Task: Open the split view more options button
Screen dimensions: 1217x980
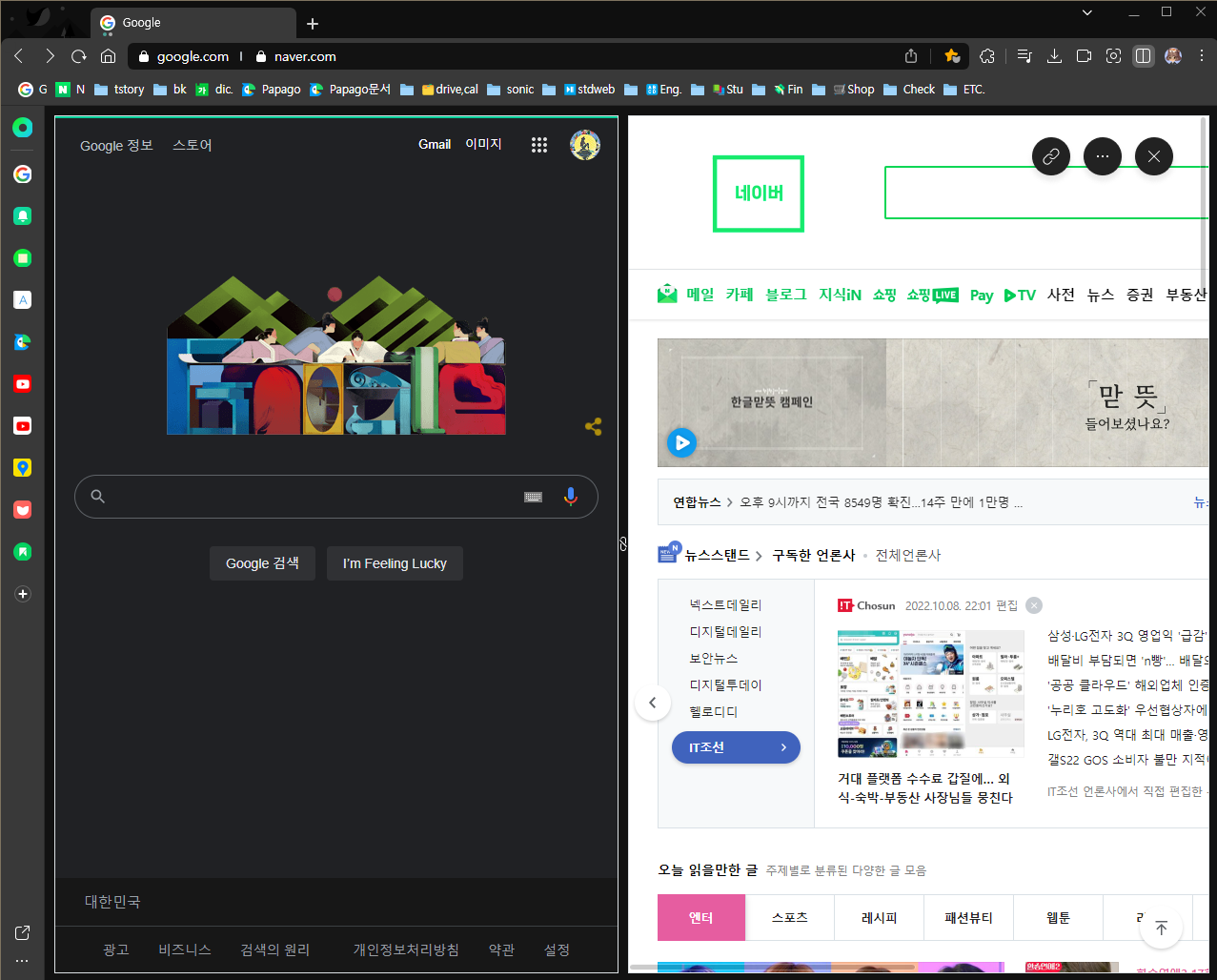Action: [x=1103, y=156]
